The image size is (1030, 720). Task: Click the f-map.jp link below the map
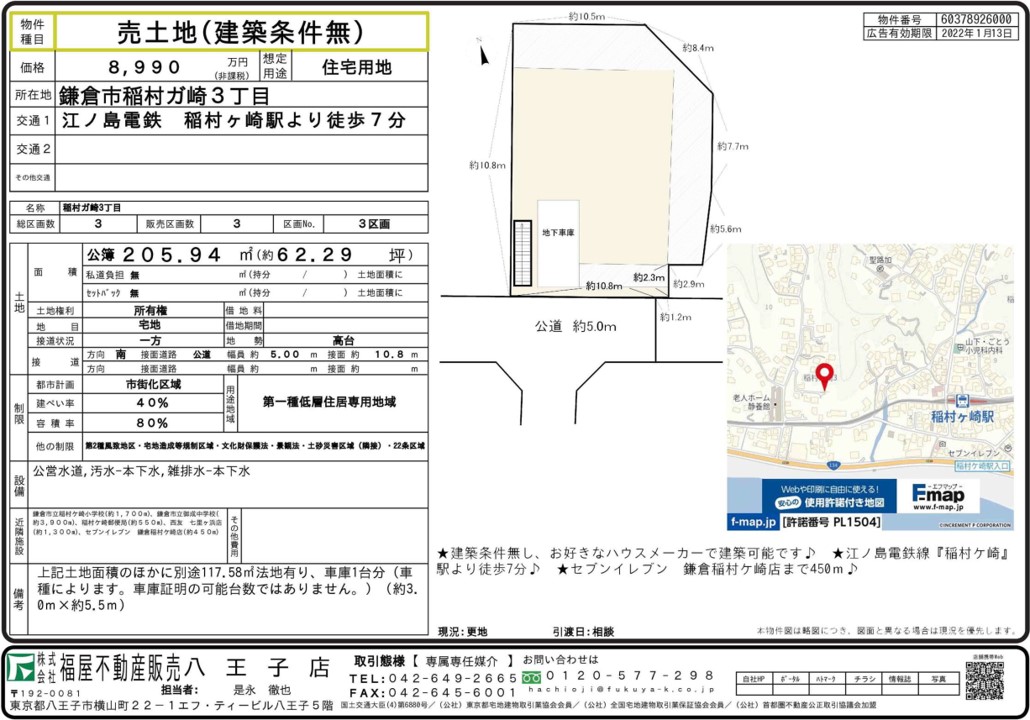753,522
